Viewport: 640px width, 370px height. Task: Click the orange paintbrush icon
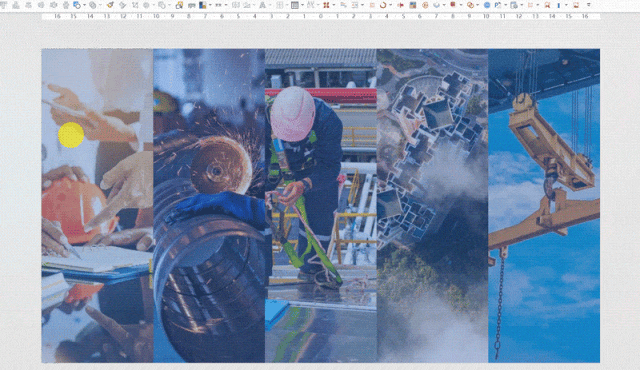(110, 5)
